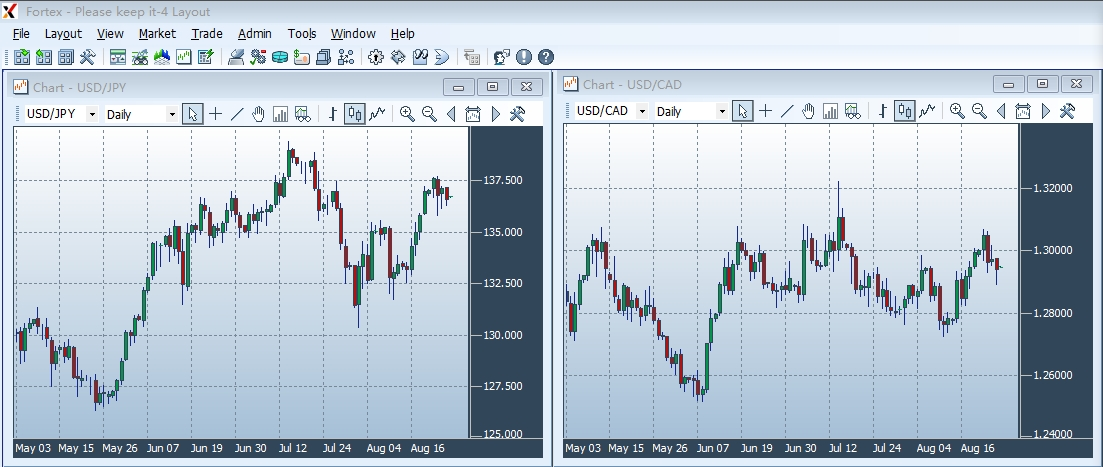Click the stacked windows icon in main toolbar
This screenshot has height=467, width=1103.
[324, 57]
